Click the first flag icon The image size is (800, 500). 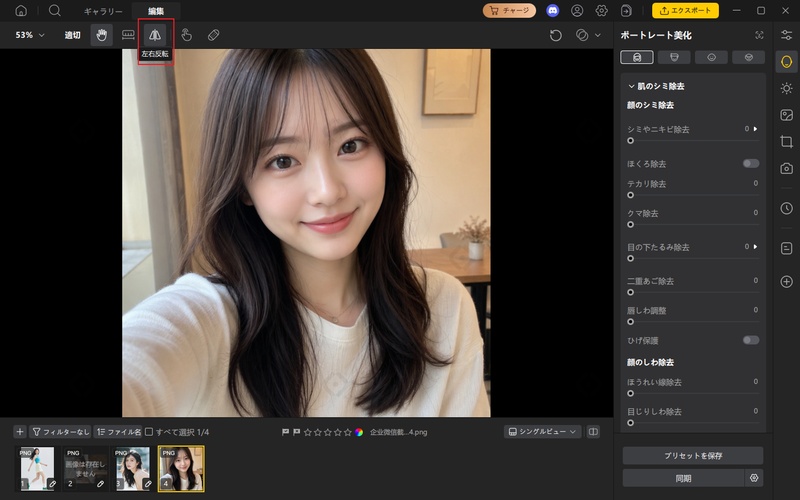(286, 432)
